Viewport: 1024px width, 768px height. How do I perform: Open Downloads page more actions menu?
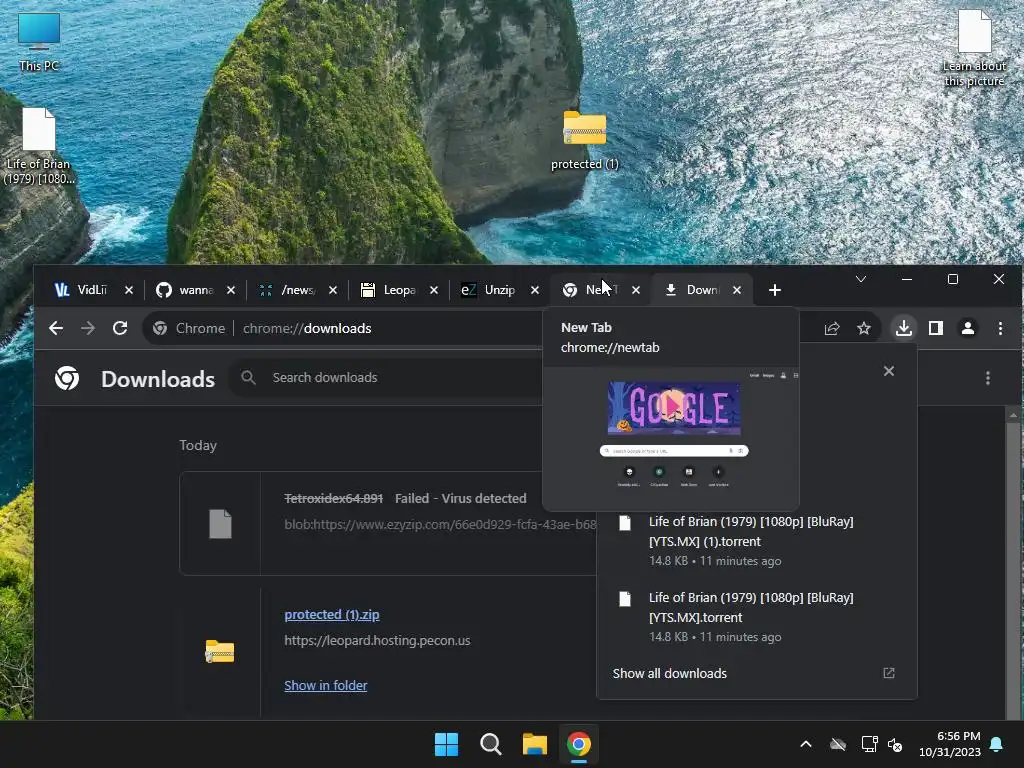987,377
